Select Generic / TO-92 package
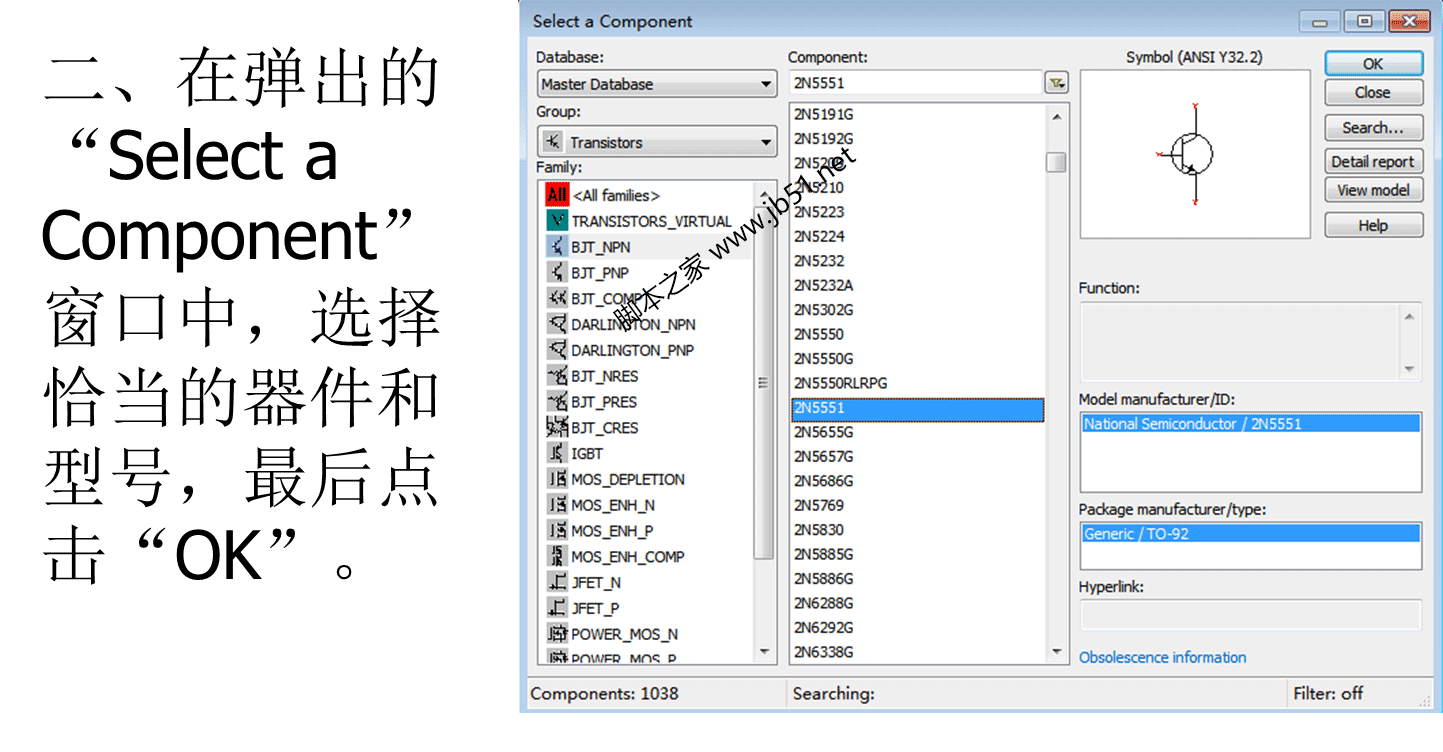The width and height of the screenshot is (1443, 752). pos(1250,534)
